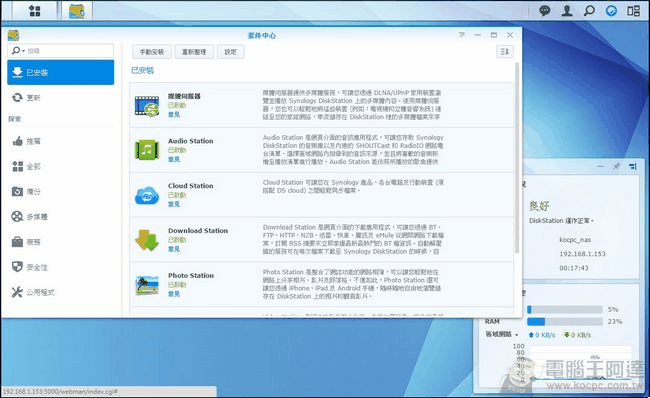
Task: Open the round blue icon in the top bar
Action: pos(611,11)
